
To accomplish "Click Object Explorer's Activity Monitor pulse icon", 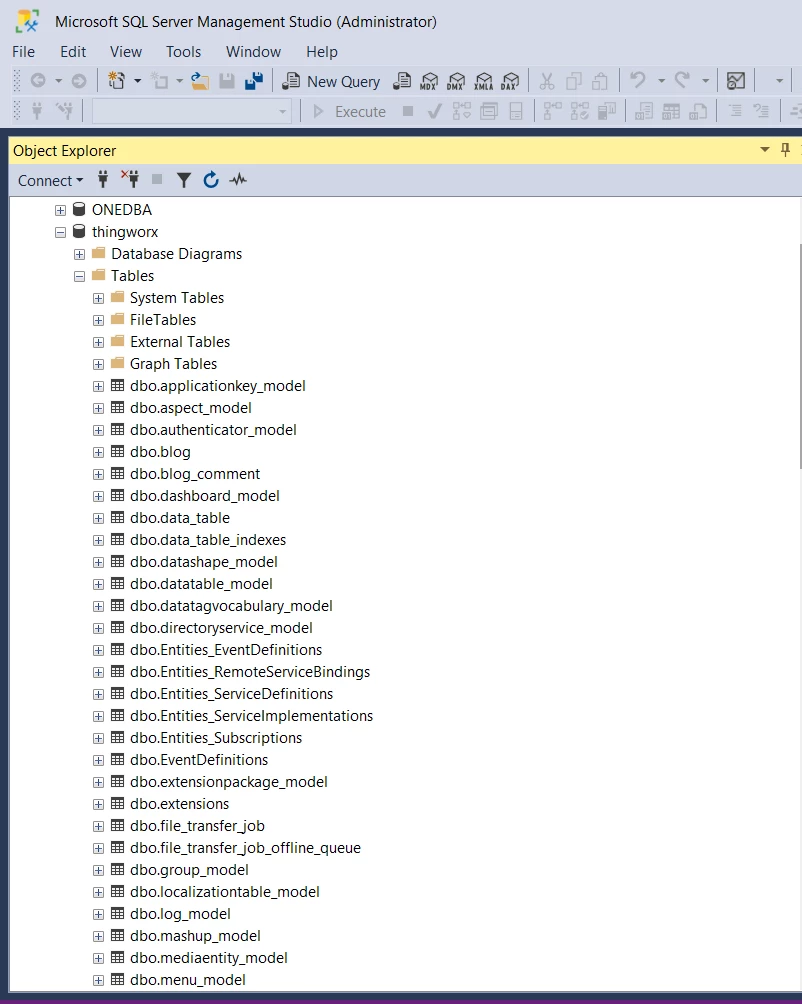I will click(238, 180).
